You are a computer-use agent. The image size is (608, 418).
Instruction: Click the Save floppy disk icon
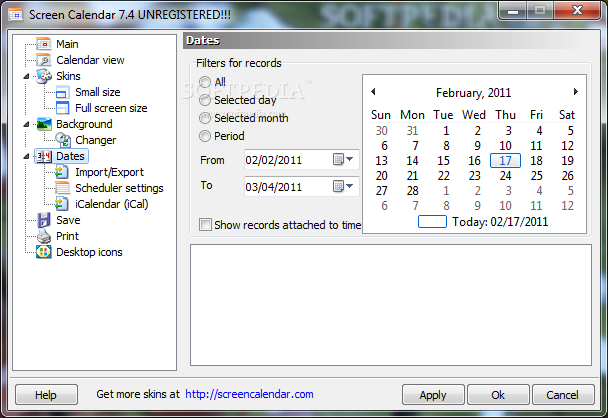[x=43, y=220]
